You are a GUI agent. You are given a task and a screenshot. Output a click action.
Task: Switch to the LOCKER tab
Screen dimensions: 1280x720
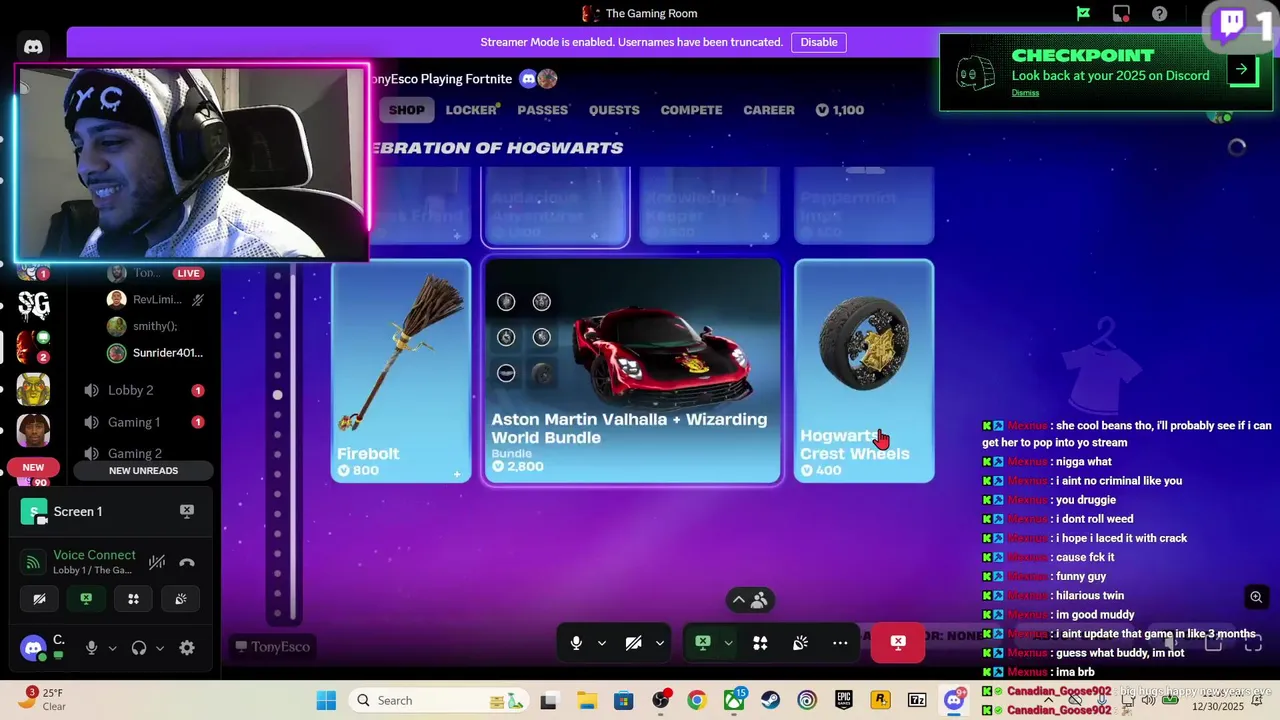click(x=471, y=110)
